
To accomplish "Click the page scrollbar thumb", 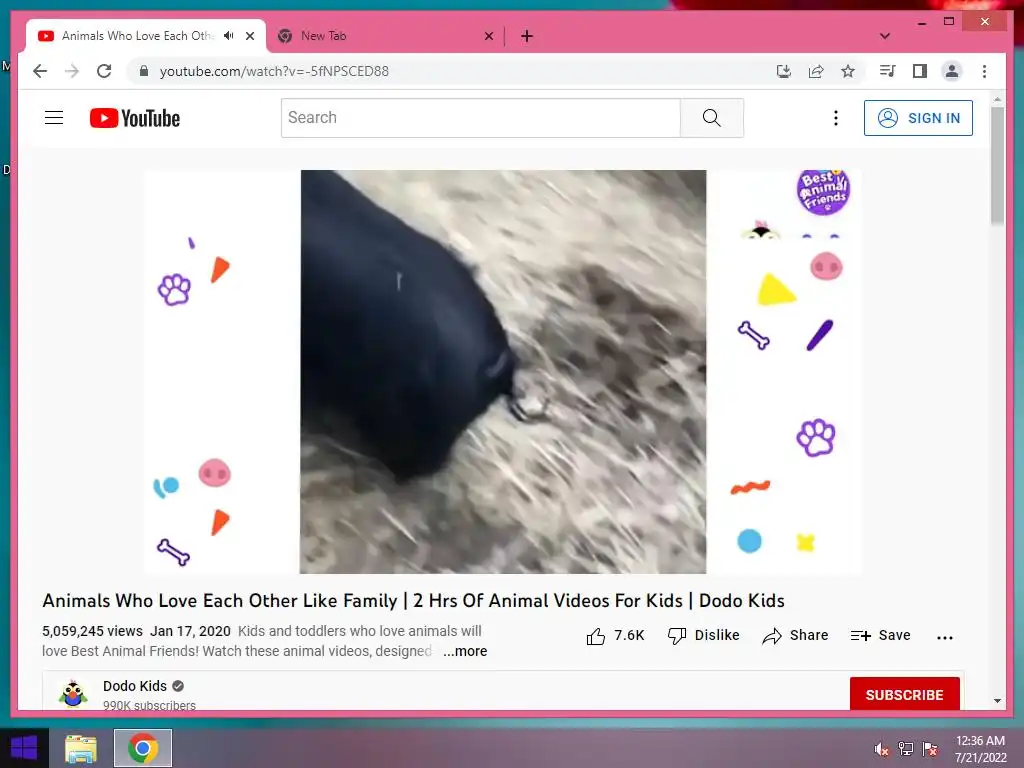I will [997, 166].
